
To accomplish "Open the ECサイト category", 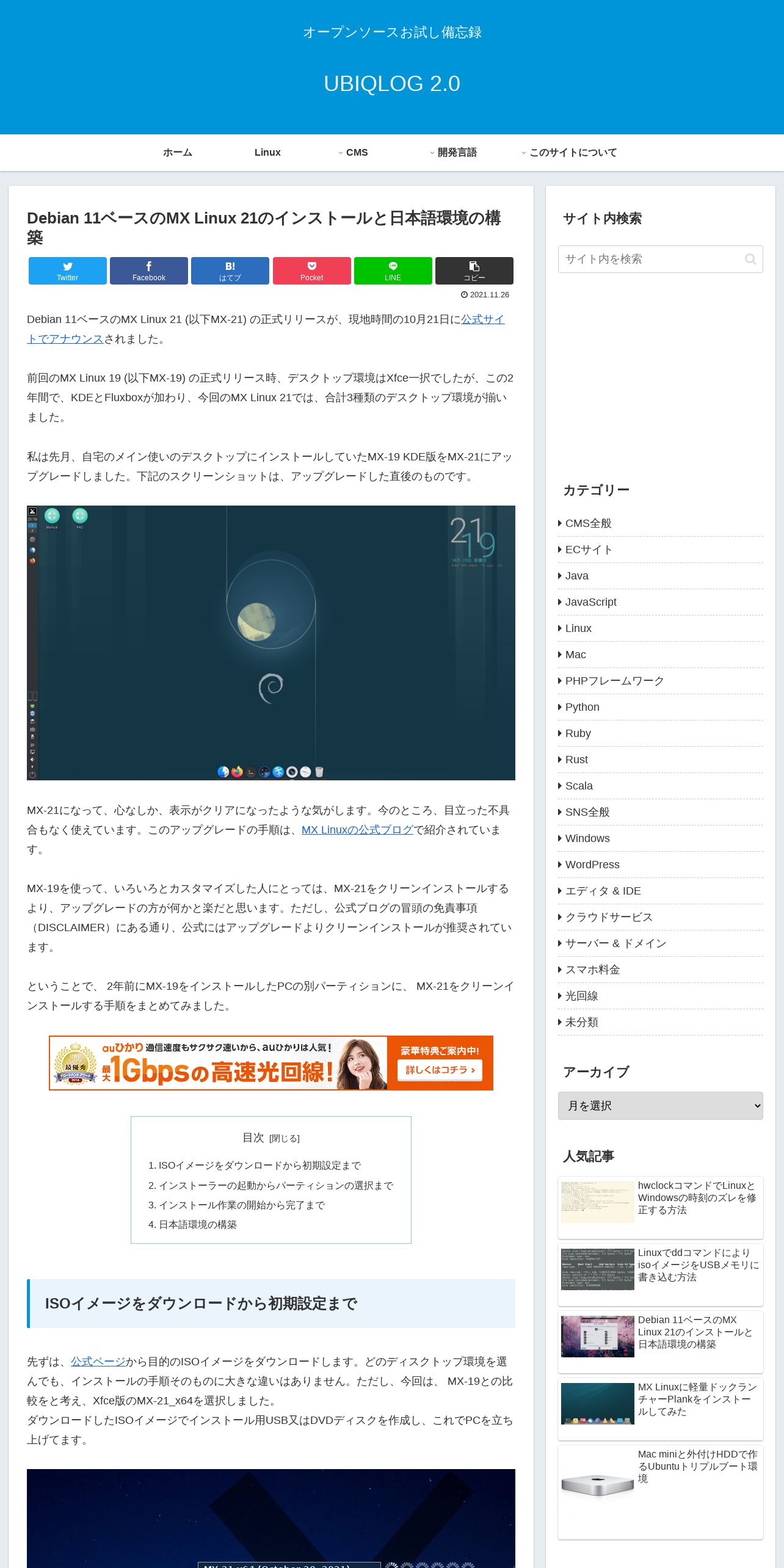I will [x=661, y=550].
